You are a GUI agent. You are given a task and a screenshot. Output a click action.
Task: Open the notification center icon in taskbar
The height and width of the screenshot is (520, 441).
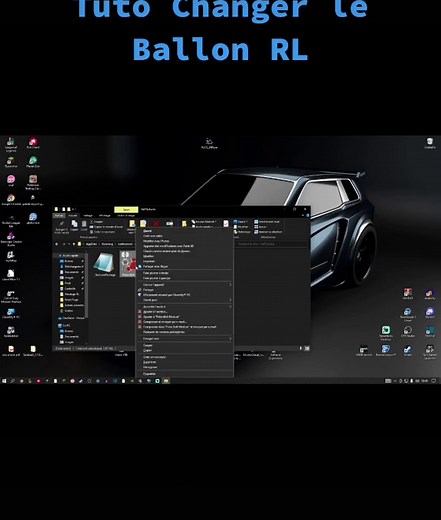point(434,381)
